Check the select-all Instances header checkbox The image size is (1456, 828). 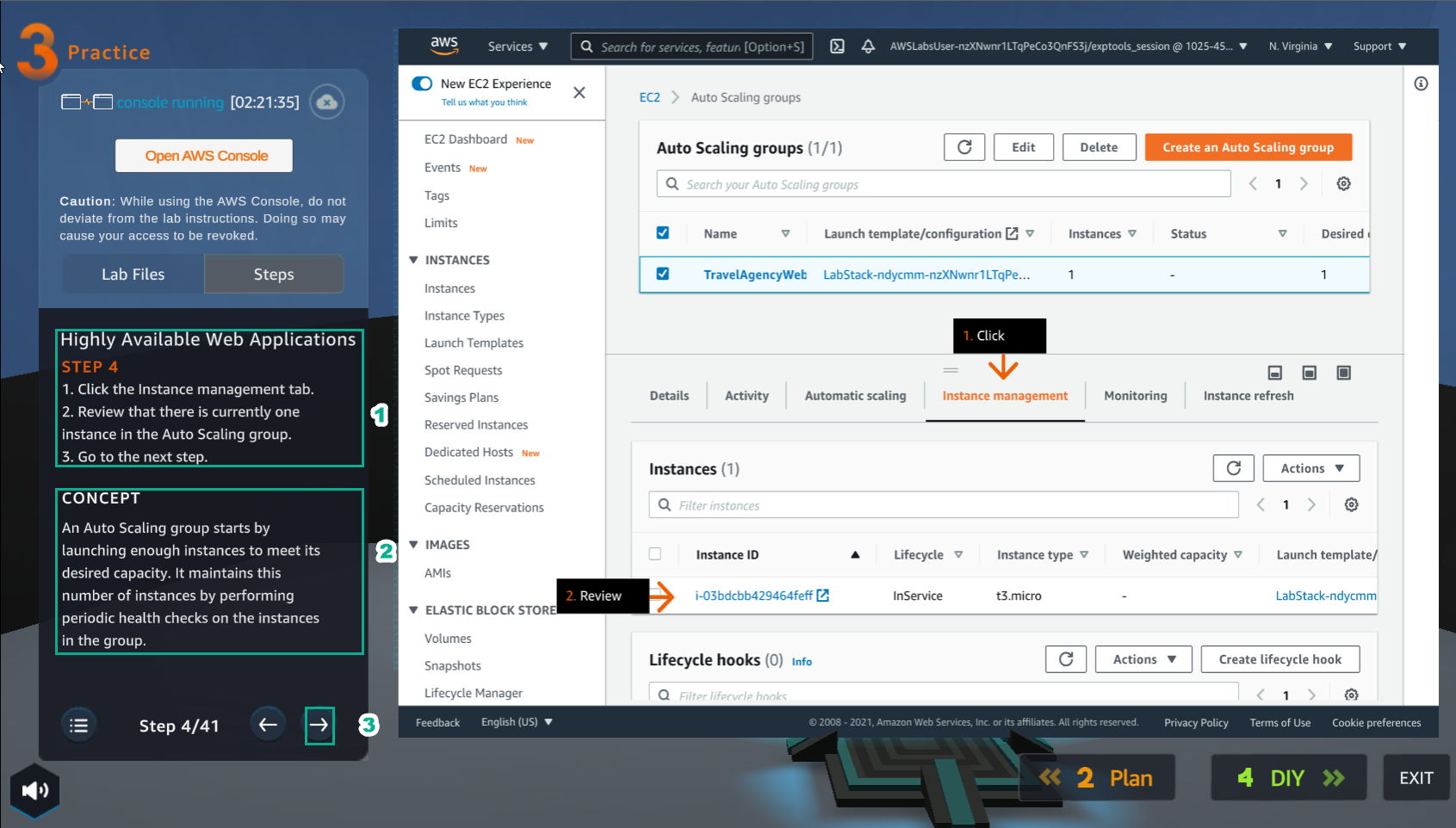(x=655, y=554)
